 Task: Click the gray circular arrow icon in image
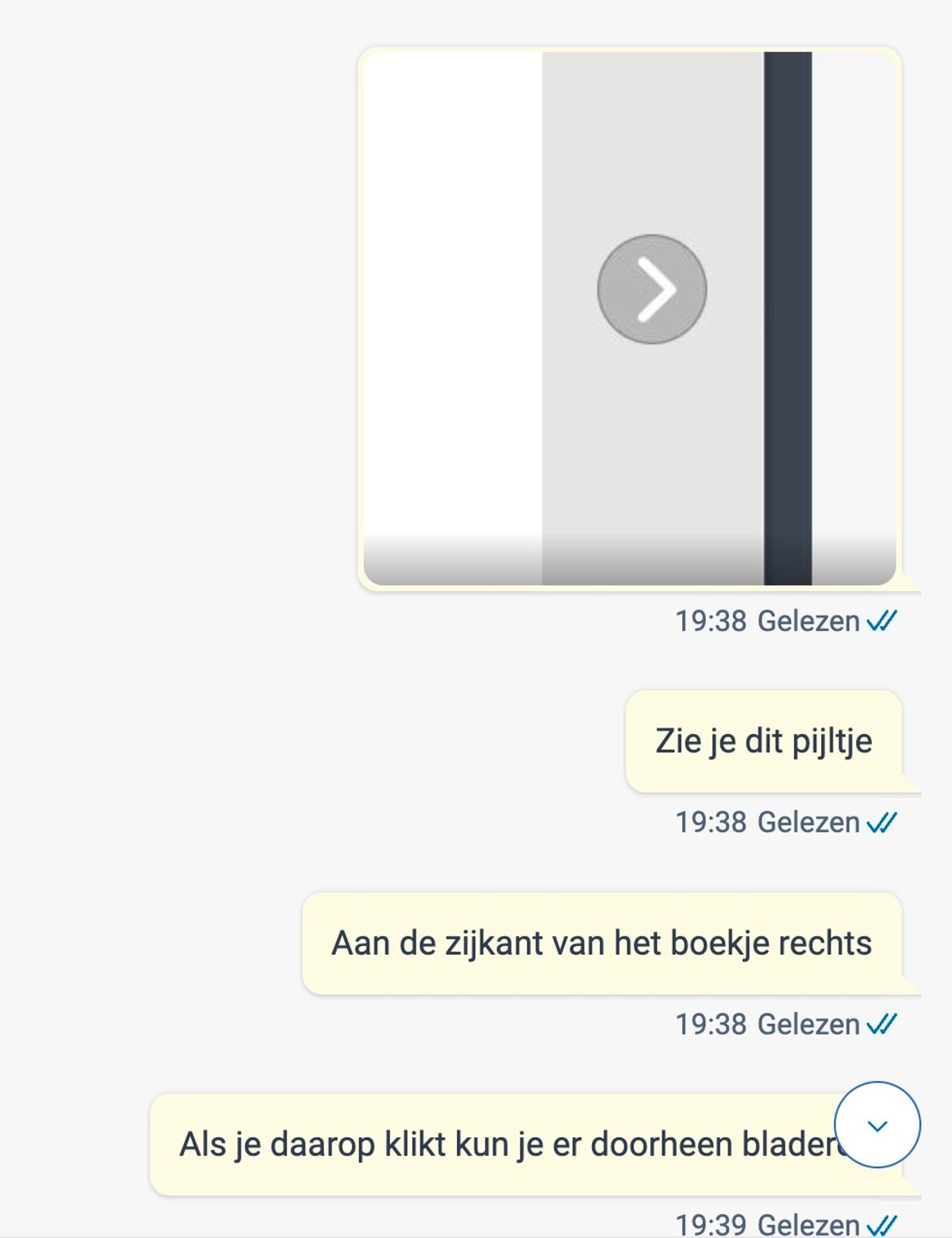point(652,289)
